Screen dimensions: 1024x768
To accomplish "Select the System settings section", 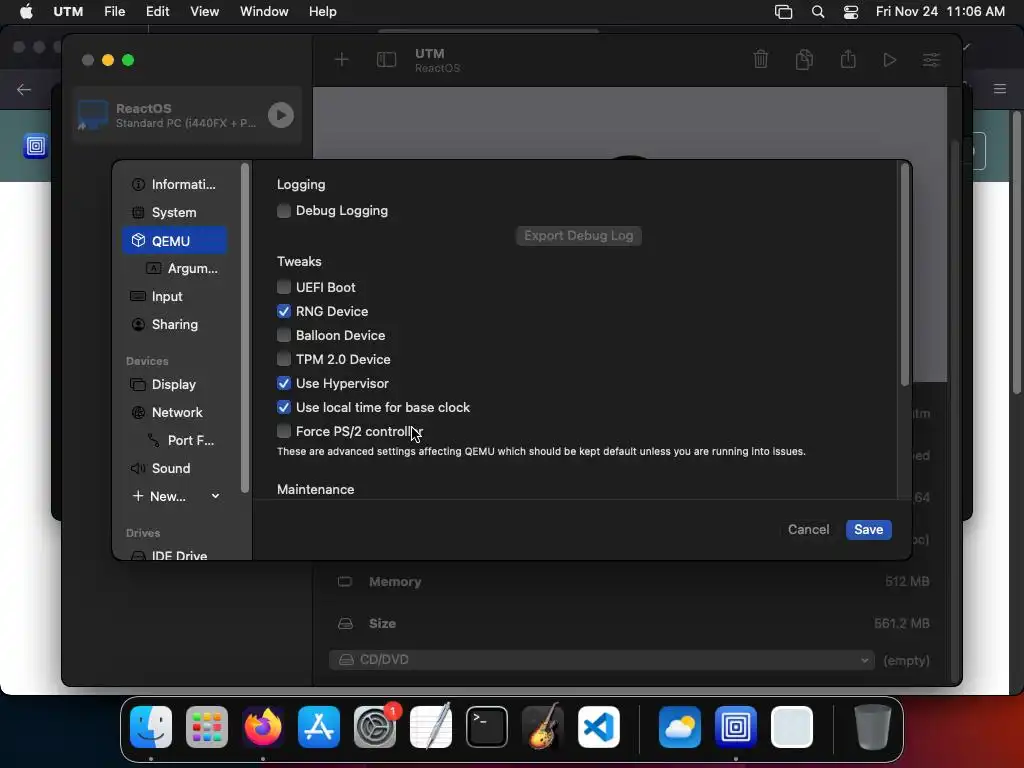I will click(x=174, y=212).
